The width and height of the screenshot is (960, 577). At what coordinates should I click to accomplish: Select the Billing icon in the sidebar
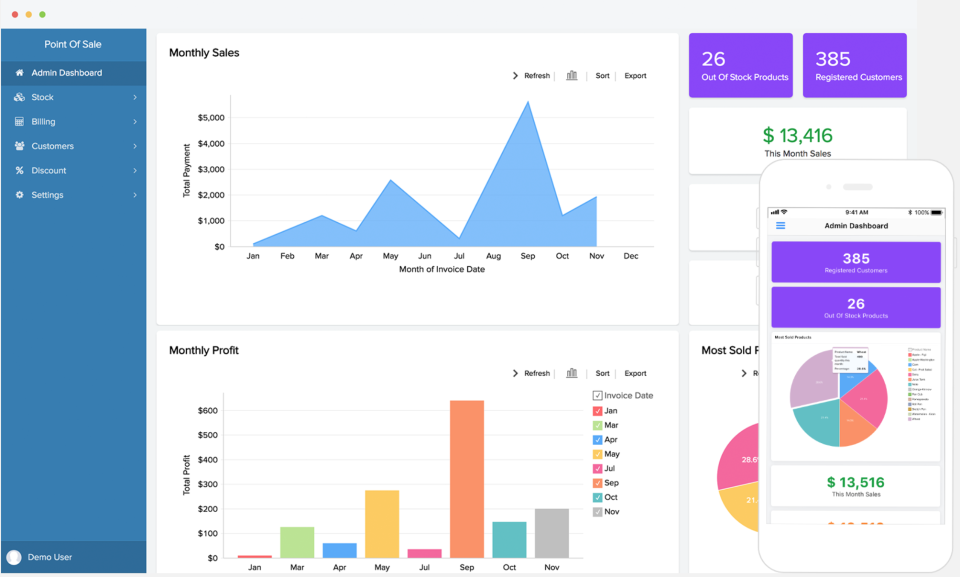[20, 121]
